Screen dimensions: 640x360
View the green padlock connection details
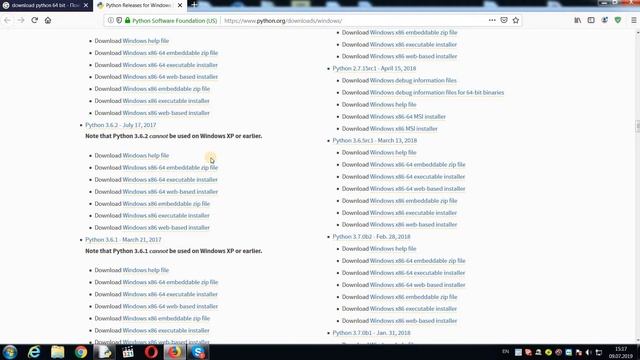tap(127, 20)
